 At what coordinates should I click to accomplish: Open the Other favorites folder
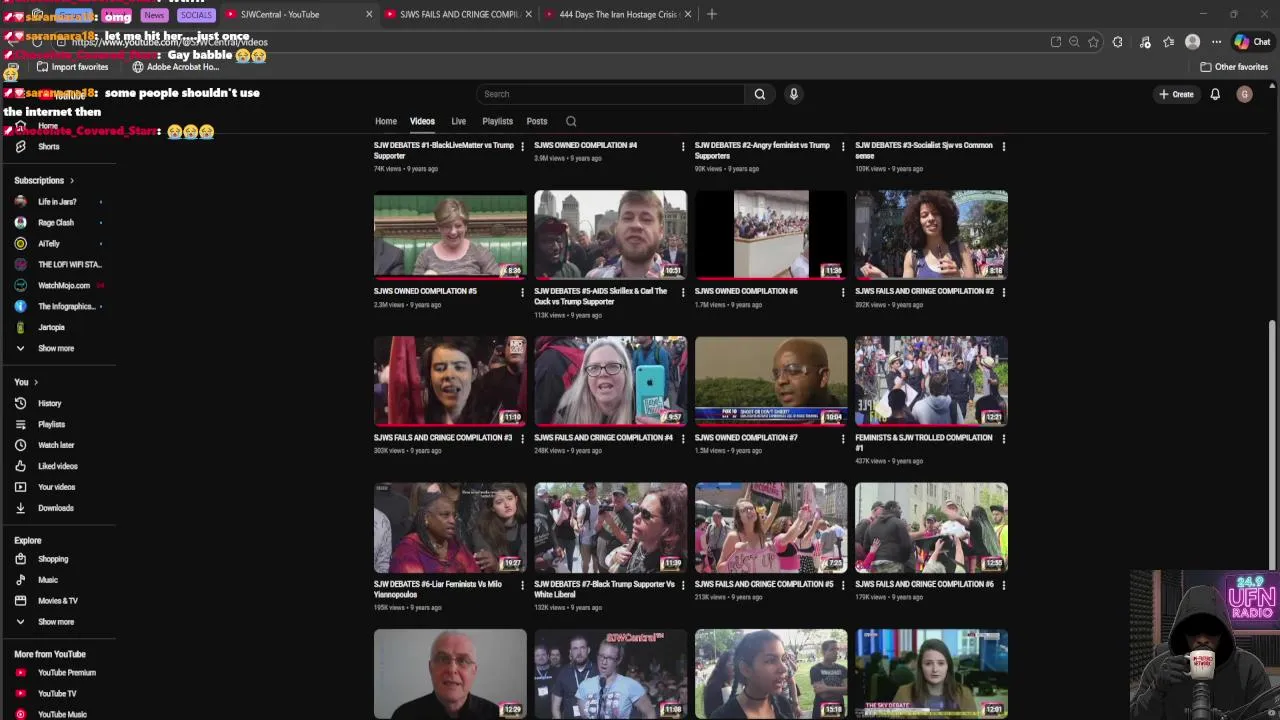[1234, 67]
